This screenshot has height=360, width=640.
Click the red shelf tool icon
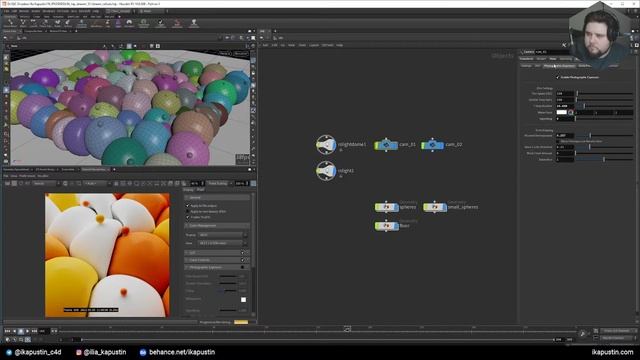point(177,23)
